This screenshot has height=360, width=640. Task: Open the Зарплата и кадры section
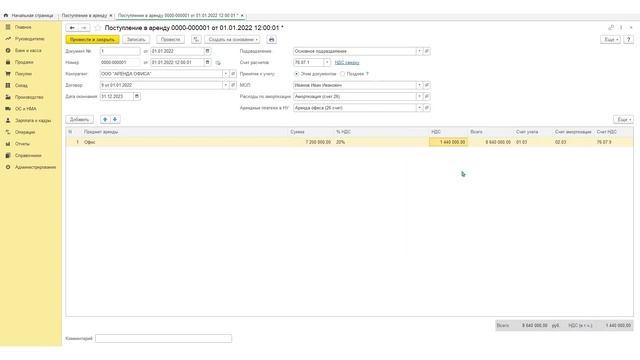pos(33,120)
